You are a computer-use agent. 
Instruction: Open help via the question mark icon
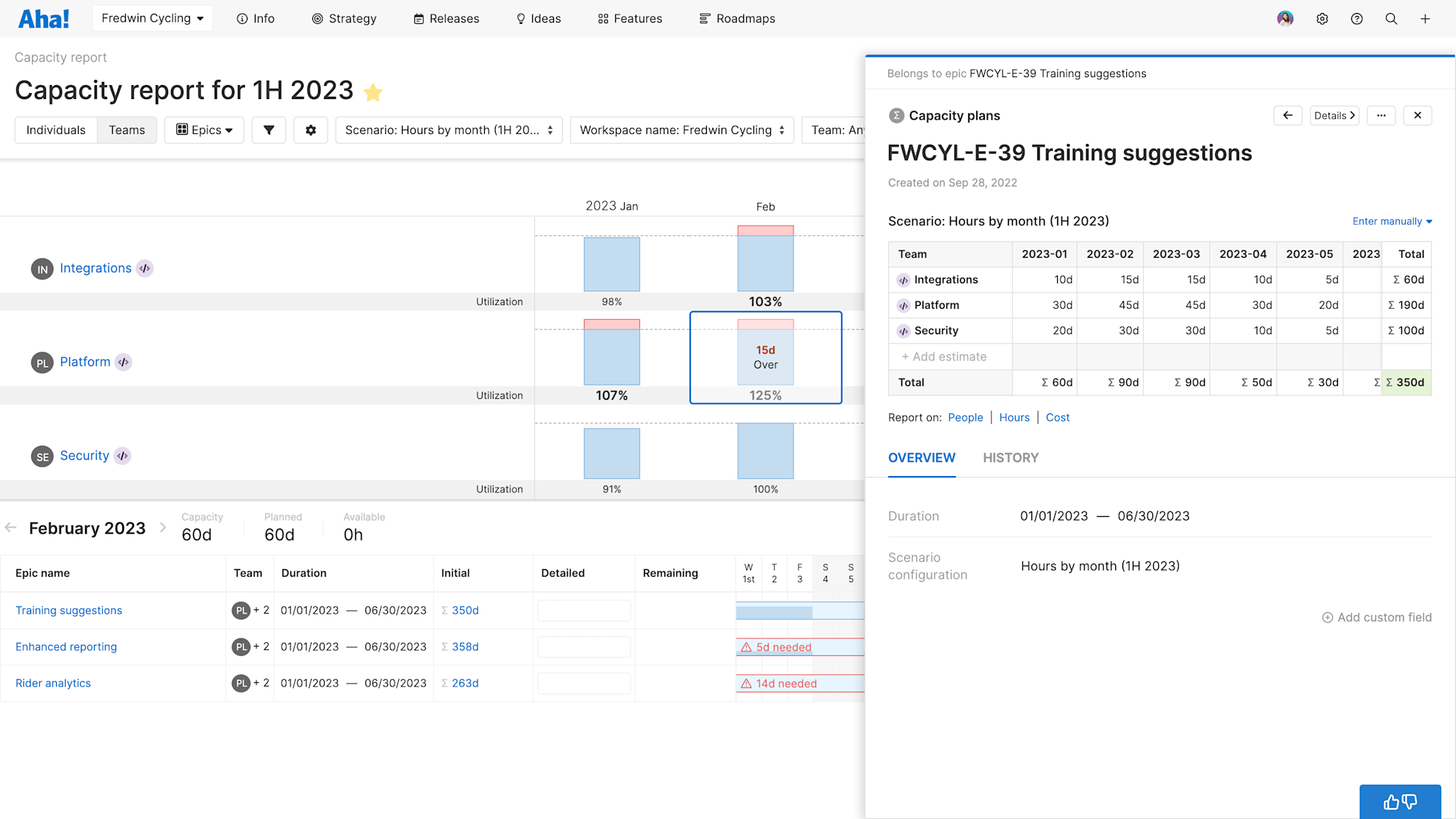pos(1357,18)
